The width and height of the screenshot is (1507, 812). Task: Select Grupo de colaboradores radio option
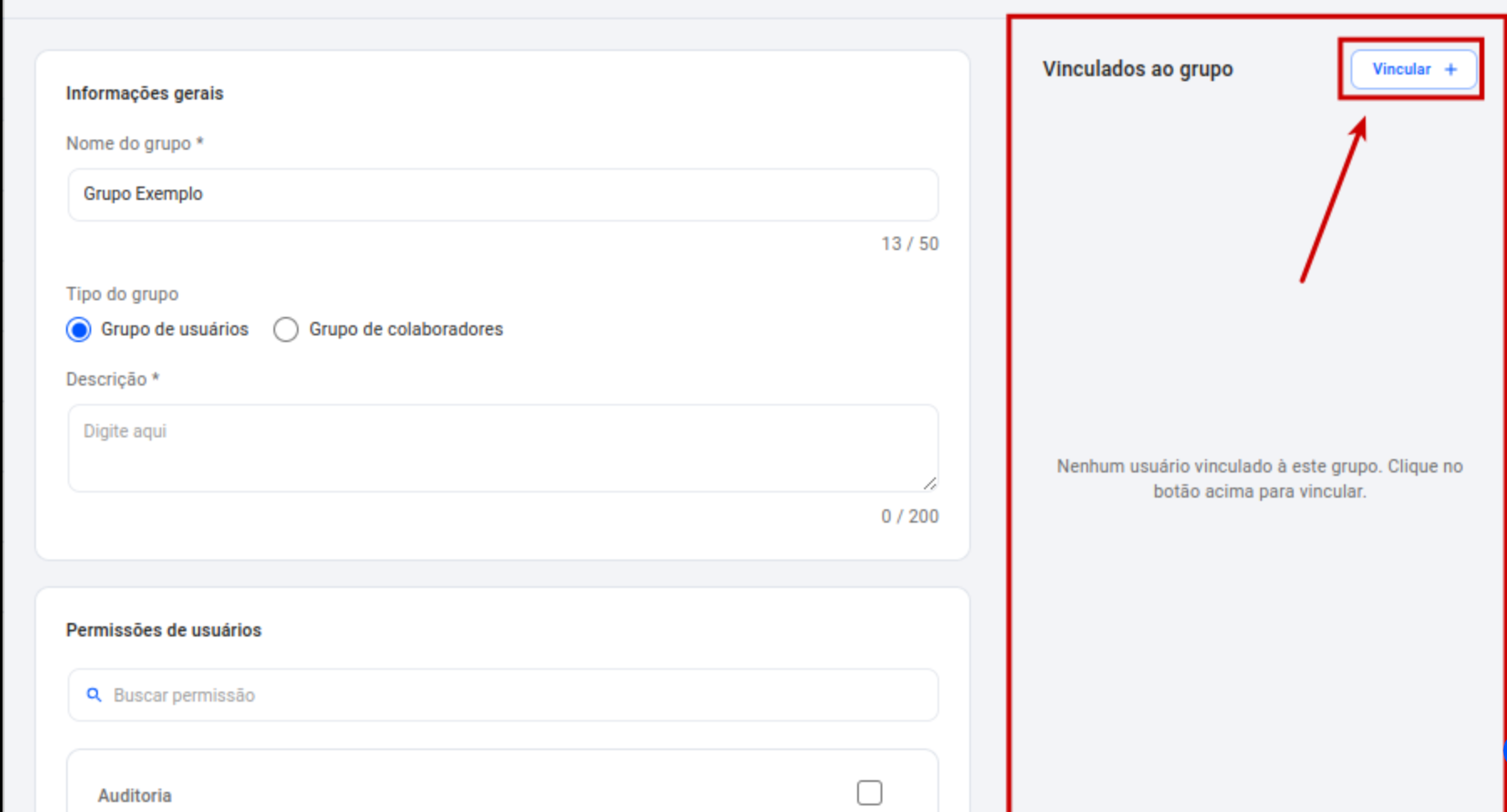tap(286, 329)
